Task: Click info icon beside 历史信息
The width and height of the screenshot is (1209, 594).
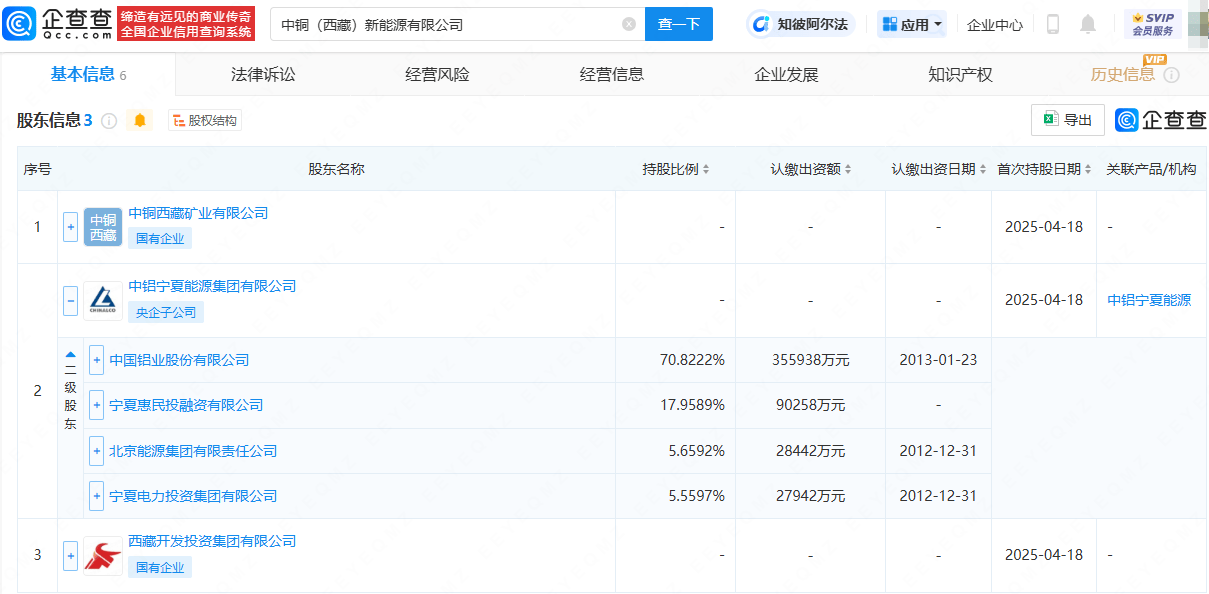Action: [x=1171, y=75]
